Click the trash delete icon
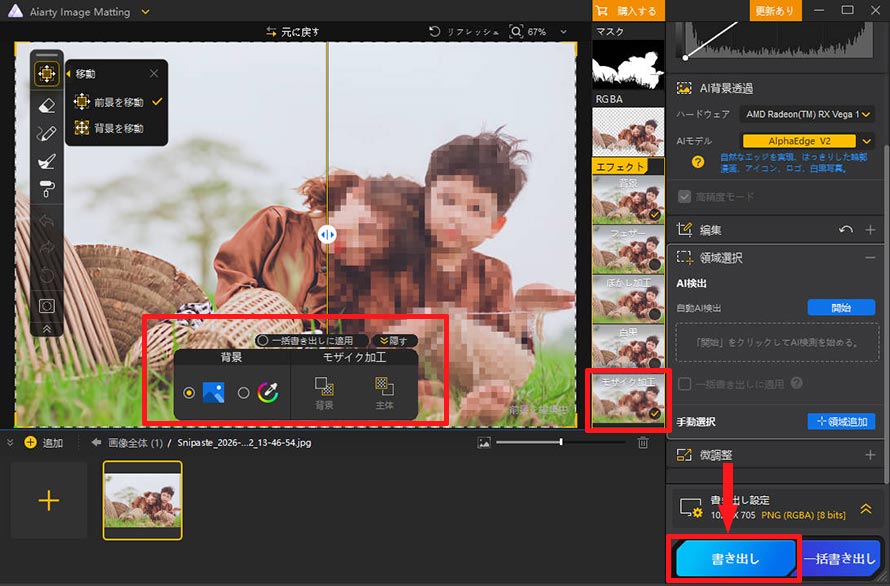Screen dimensions: 890x586 [x=643, y=442]
